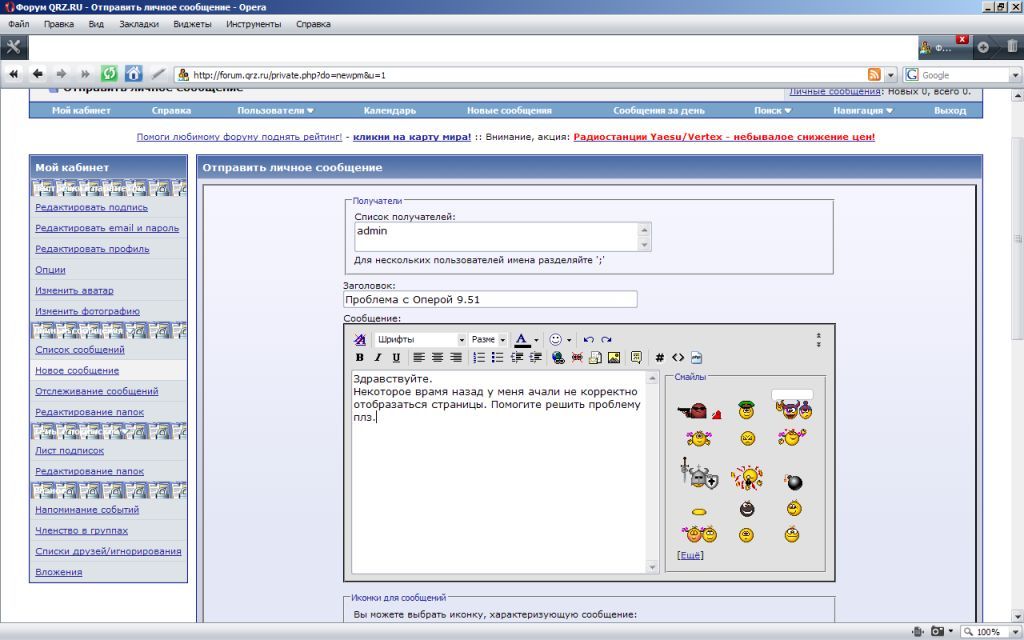The width and height of the screenshot is (1024, 640).
Task: Open the Виджеты menu
Action: [x=193, y=24]
